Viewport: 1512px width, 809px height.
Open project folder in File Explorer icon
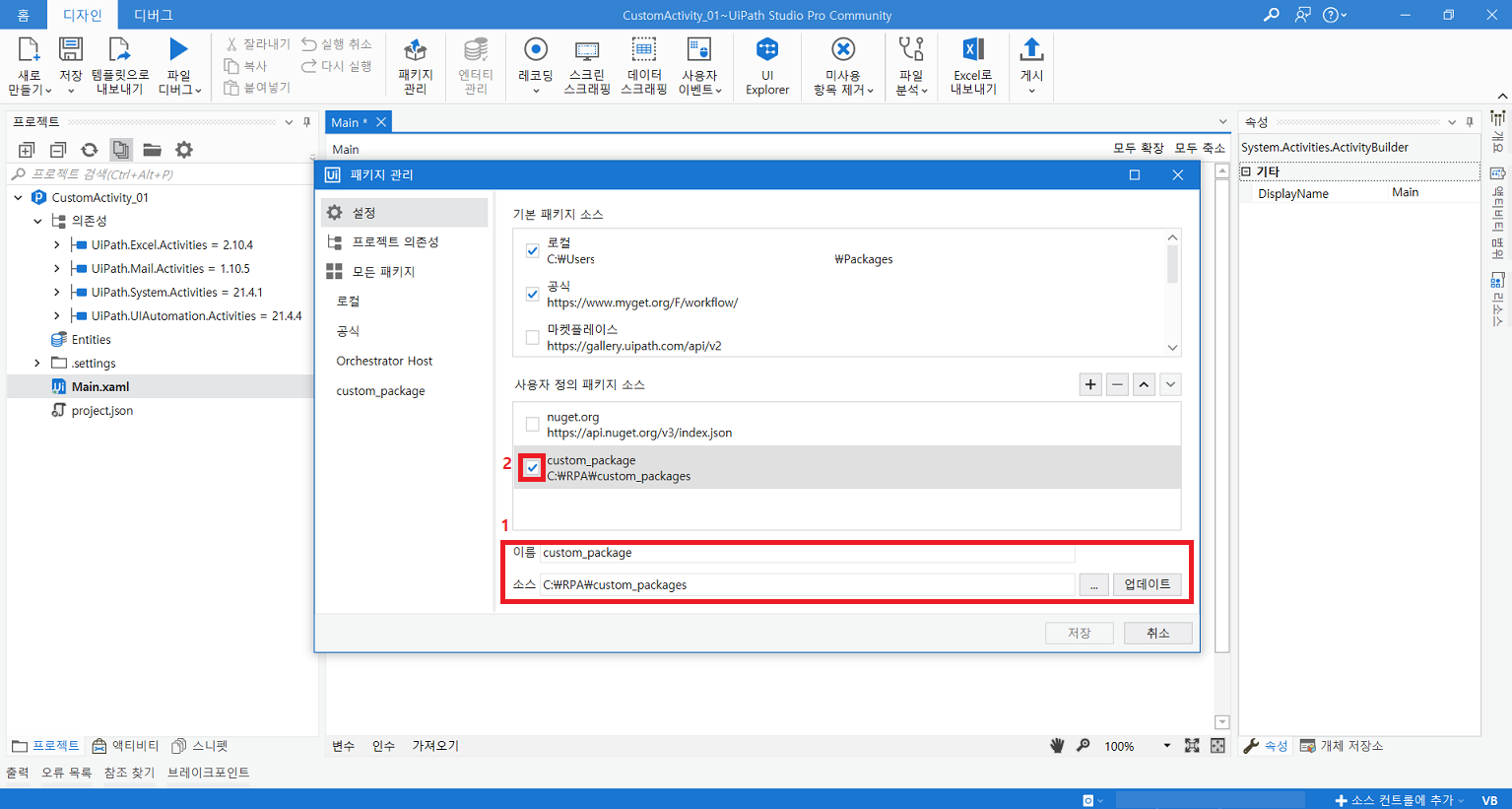[x=152, y=150]
